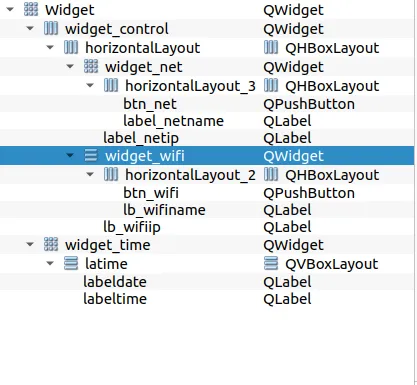Click the layout icon next to horizontalLayout_2
417x385 pixels.
(x=111, y=174)
